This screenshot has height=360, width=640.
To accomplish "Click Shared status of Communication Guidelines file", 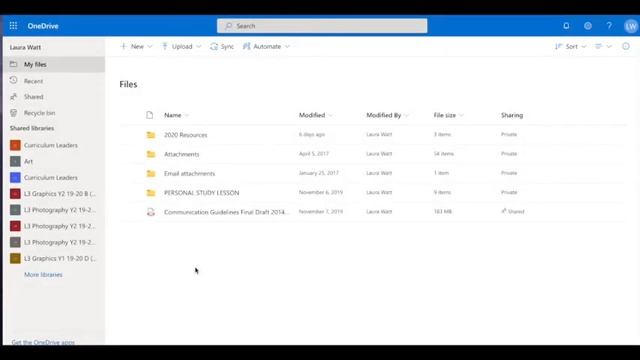I will [x=513, y=211].
